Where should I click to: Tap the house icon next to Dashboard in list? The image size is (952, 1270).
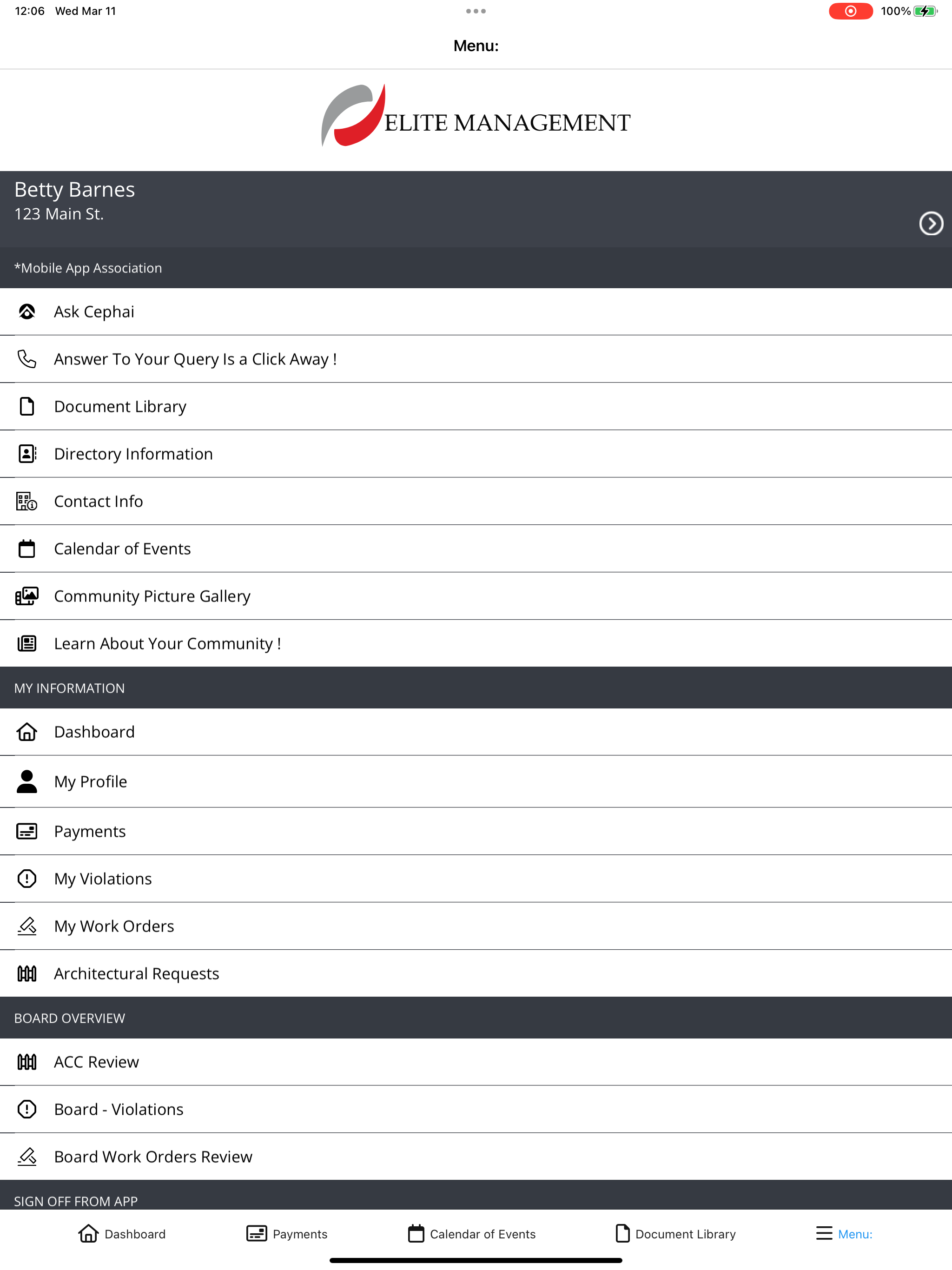[x=27, y=732]
